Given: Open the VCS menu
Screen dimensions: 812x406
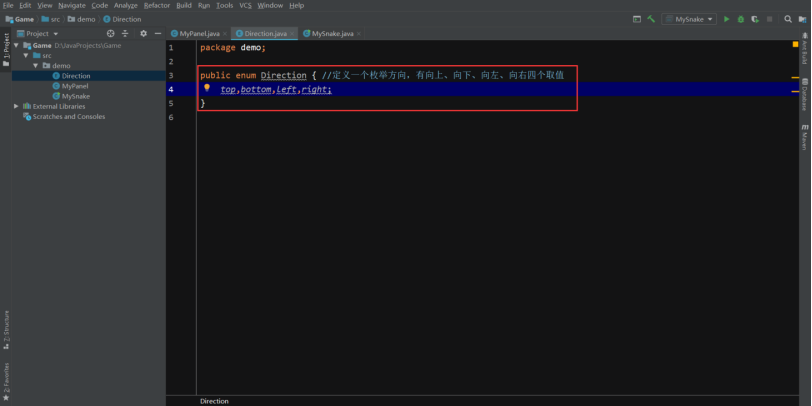Looking at the screenshot, I should click(x=245, y=5).
